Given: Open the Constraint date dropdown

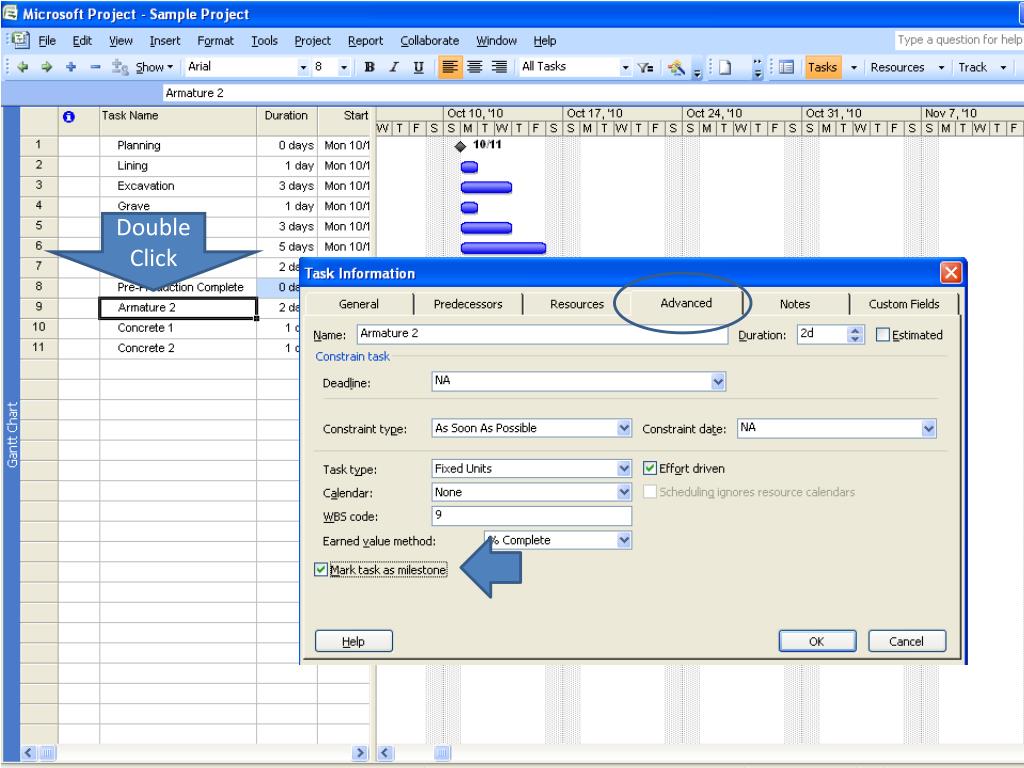Looking at the screenshot, I should coord(928,428).
